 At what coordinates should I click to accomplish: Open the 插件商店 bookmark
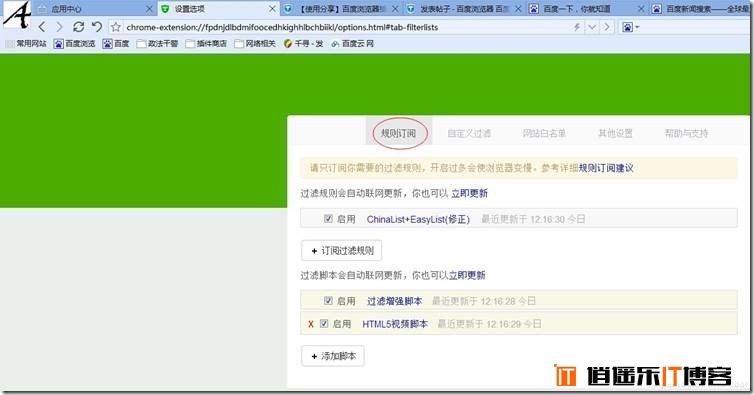(206, 44)
